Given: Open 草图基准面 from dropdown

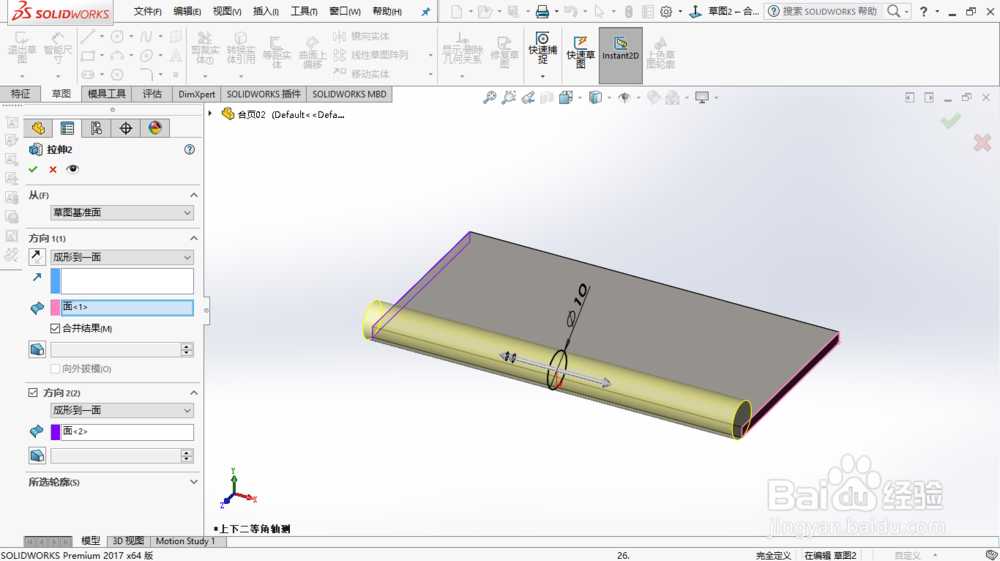Looking at the screenshot, I should 122,212.
